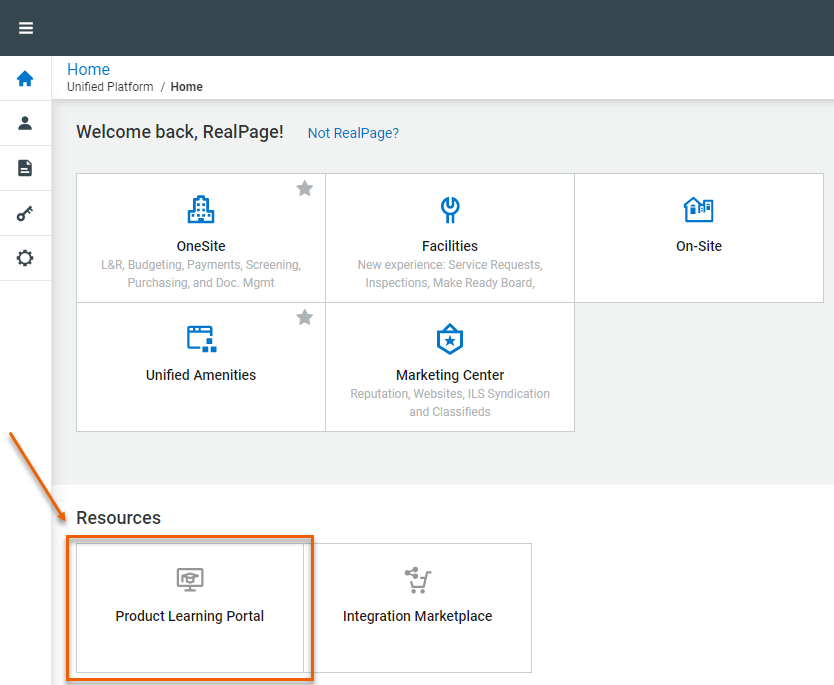Click the Product Learning Portal monitor icon
Image resolution: width=834 pixels, height=685 pixels.
[x=190, y=579]
